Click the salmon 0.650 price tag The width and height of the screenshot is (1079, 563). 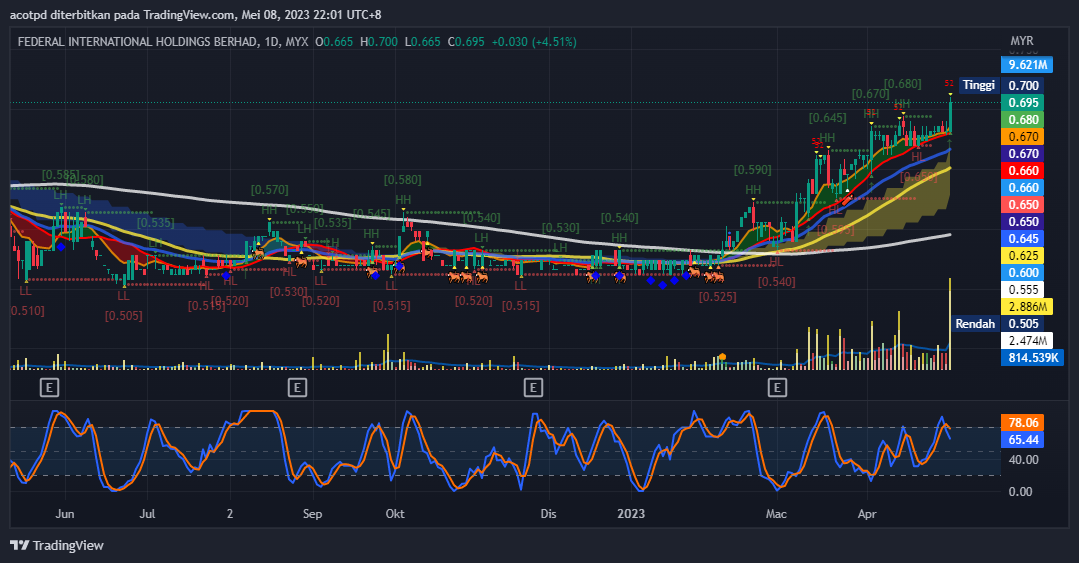(x=1023, y=204)
